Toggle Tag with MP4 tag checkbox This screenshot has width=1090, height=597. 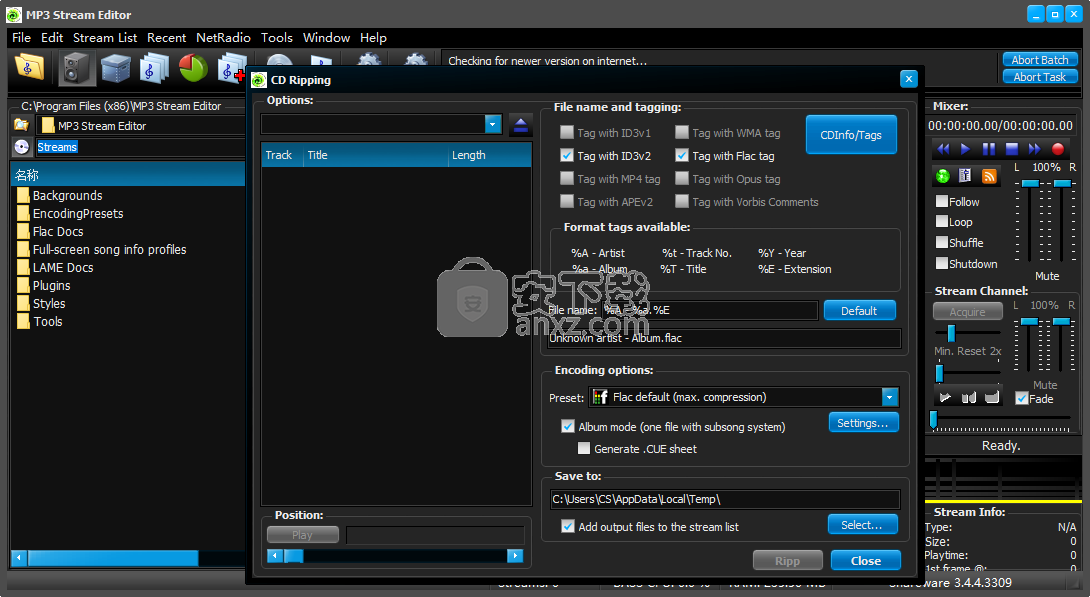[x=567, y=178]
